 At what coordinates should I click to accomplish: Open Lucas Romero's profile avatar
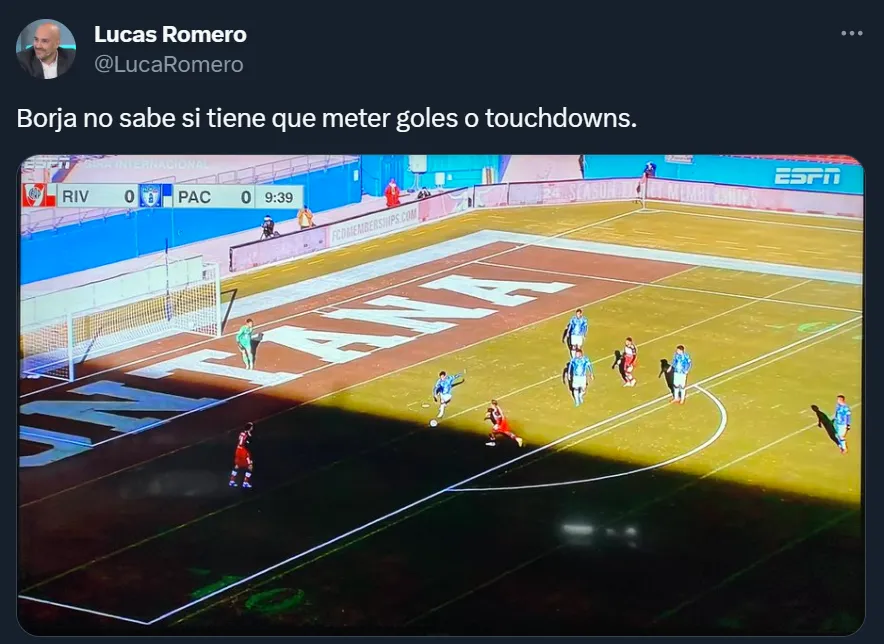tap(46, 49)
